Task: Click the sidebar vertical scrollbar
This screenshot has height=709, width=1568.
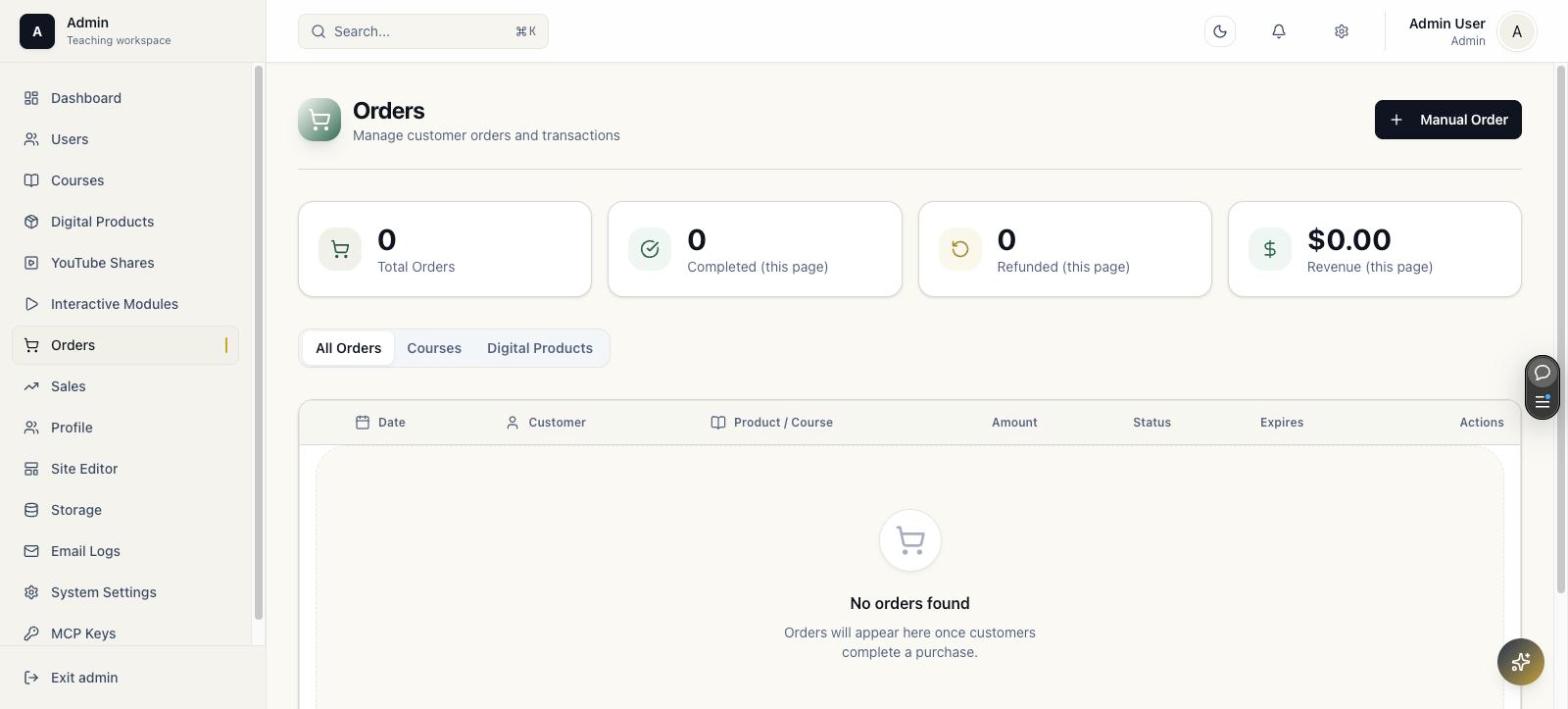Action: point(258,343)
